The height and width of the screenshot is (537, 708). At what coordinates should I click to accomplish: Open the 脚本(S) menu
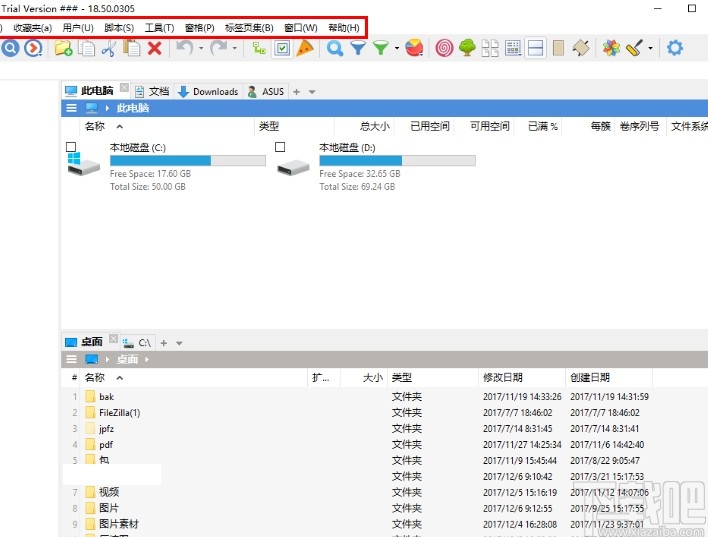(x=119, y=28)
